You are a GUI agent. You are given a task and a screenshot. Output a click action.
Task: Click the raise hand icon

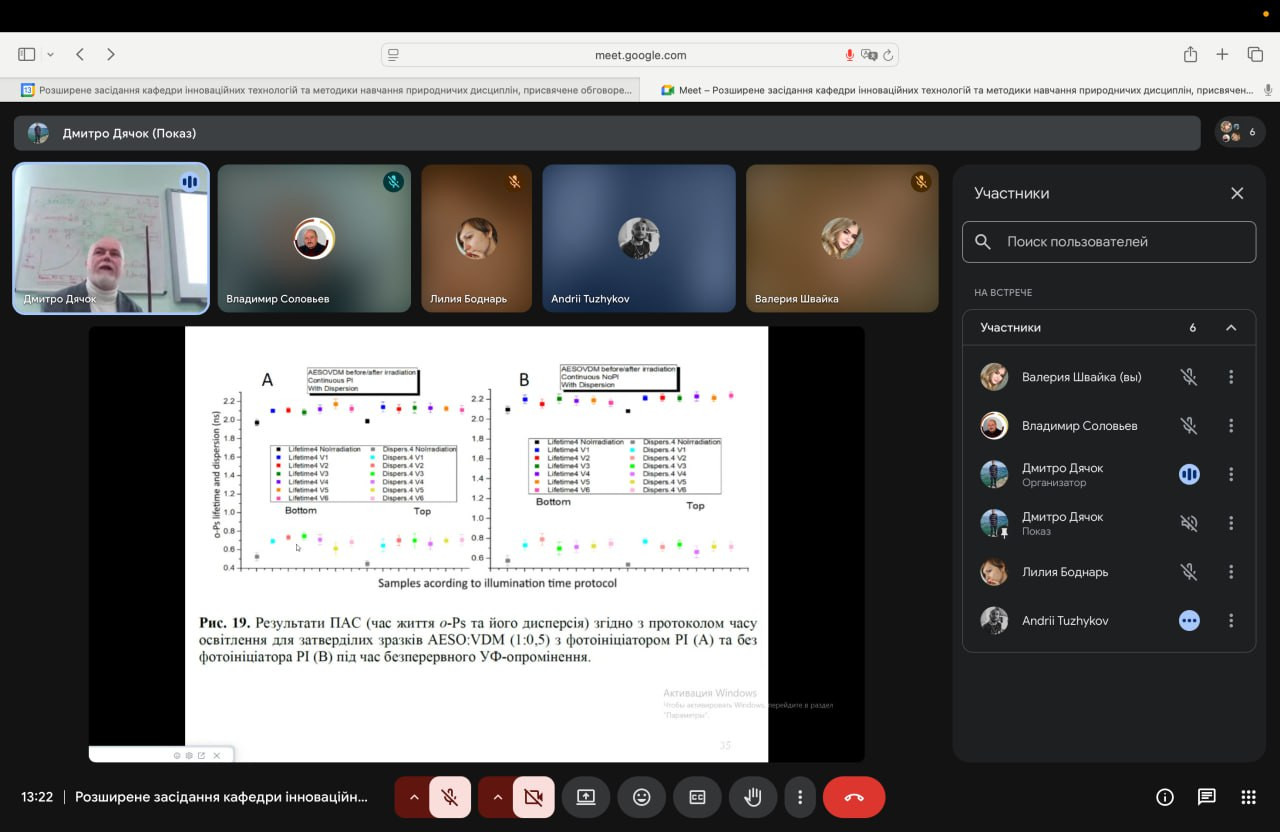coord(752,797)
